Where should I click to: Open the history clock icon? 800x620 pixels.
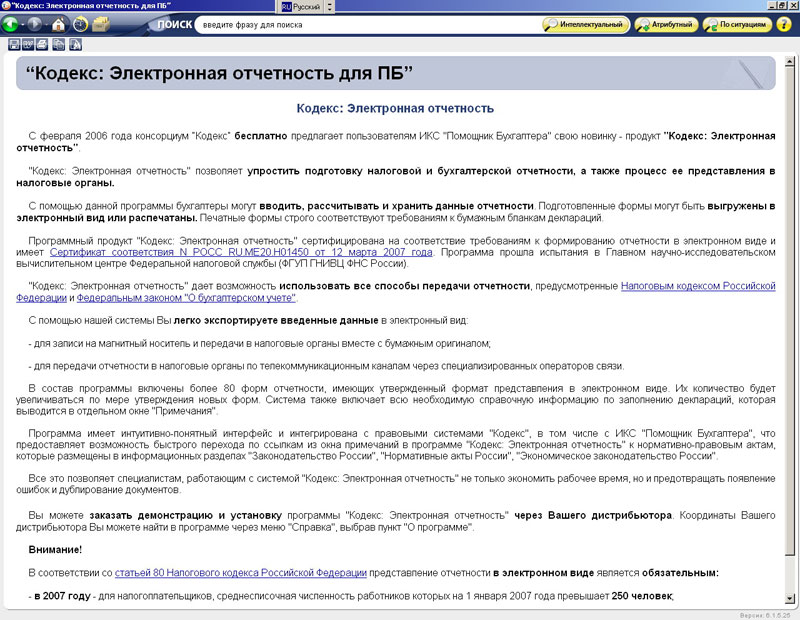(80, 24)
